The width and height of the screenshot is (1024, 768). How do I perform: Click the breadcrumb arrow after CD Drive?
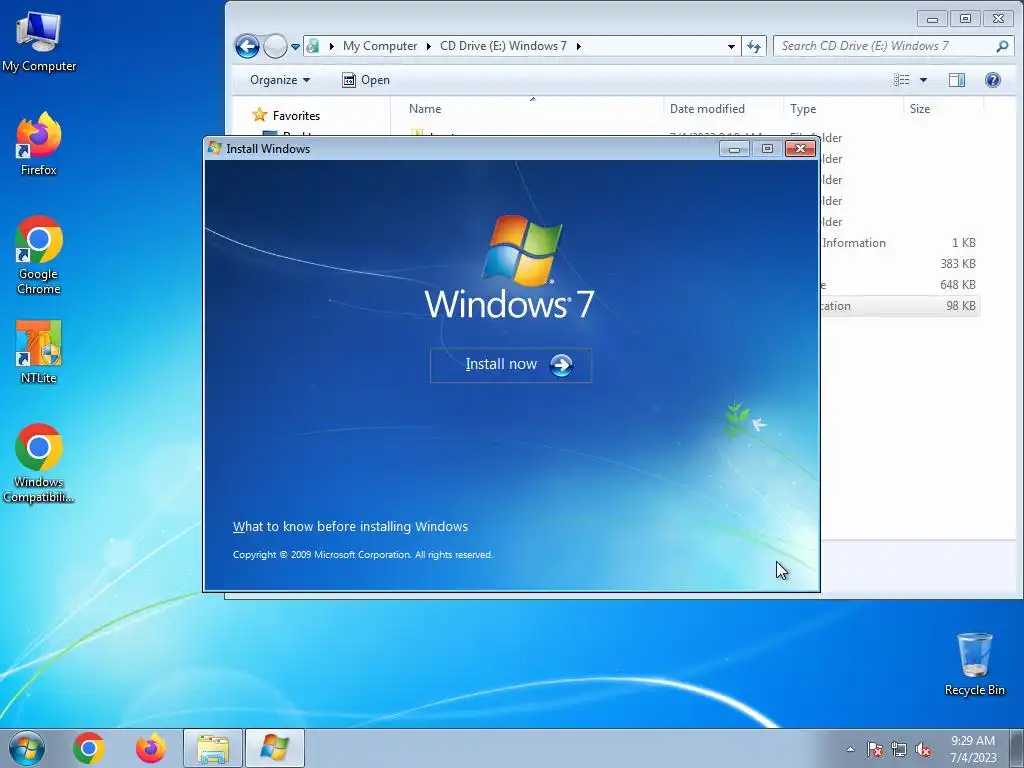pyautogui.click(x=579, y=46)
